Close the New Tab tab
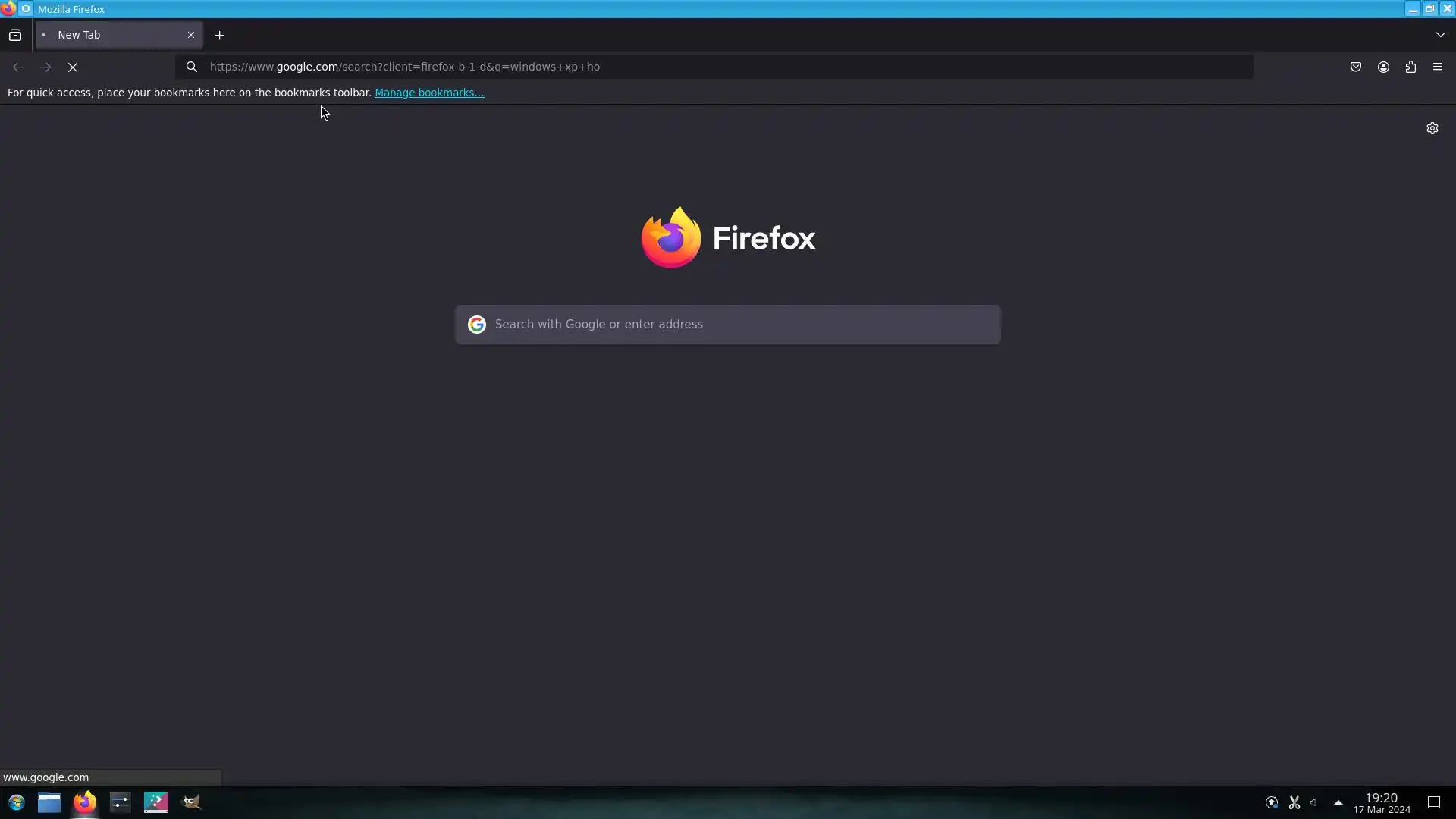Viewport: 1456px width, 819px height. click(x=191, y=35)
